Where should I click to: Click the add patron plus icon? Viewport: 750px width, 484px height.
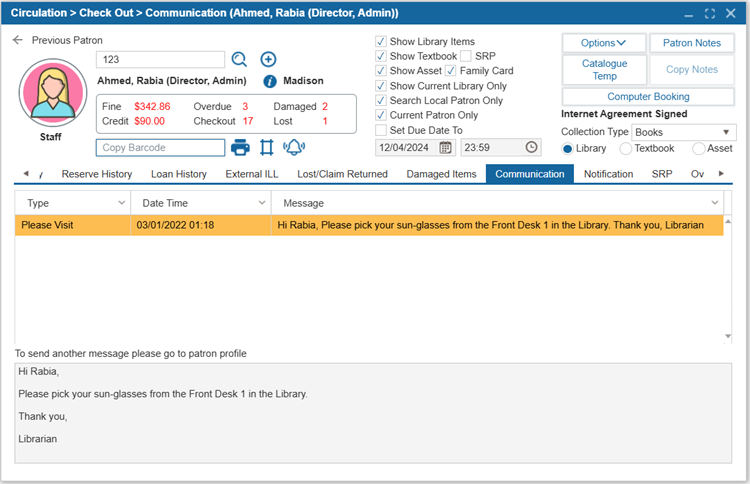pyautogui.click(x=268, y=60)
